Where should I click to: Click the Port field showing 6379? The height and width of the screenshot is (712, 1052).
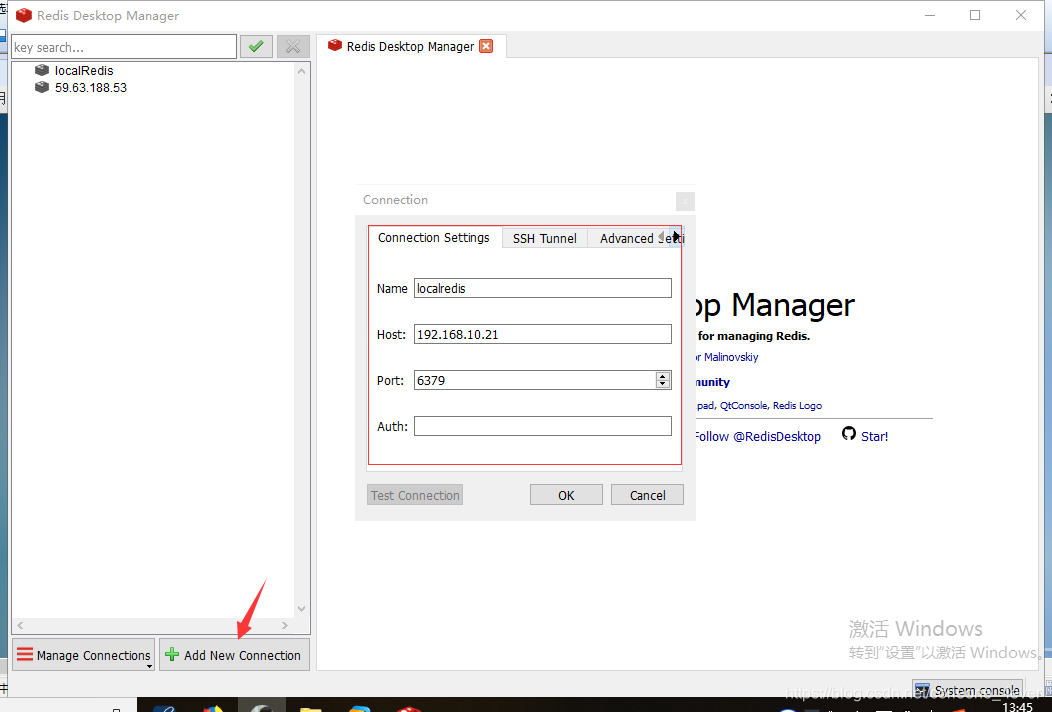(535, 380)
